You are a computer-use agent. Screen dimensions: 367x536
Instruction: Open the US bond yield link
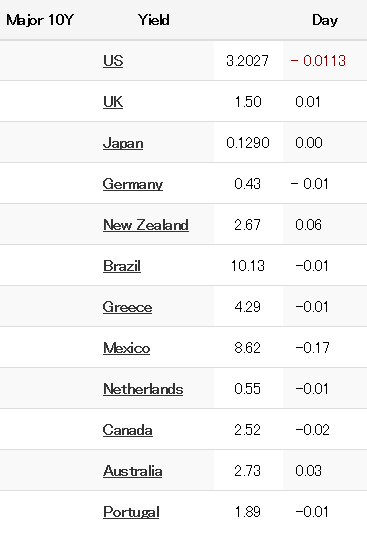tap(113, 61)
